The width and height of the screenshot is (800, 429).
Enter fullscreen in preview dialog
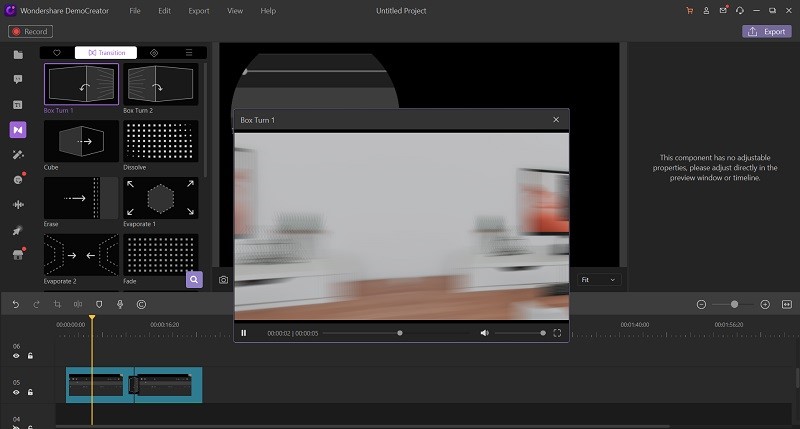[x=557, y=333]
